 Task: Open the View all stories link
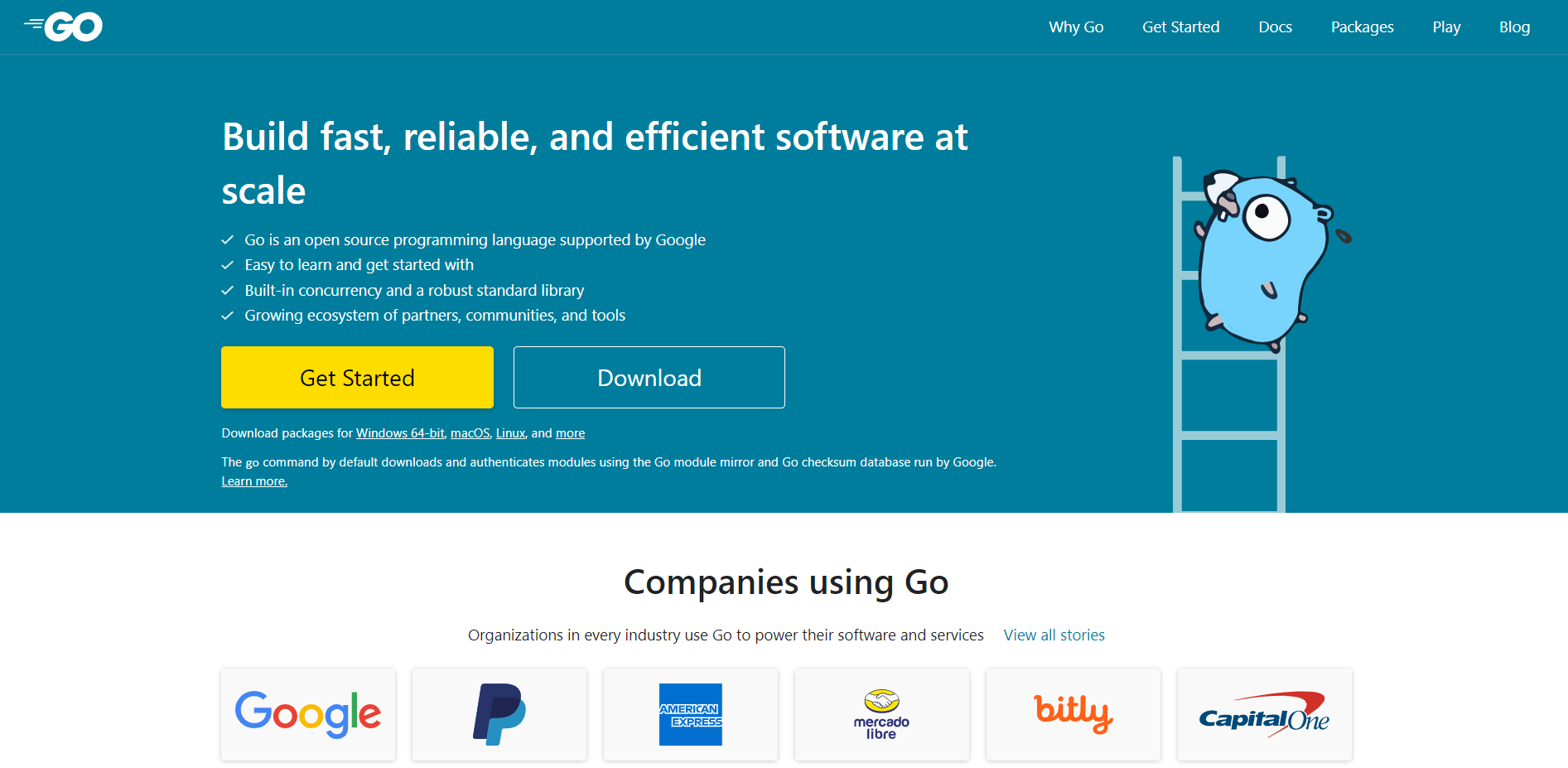coord(1054,635)
